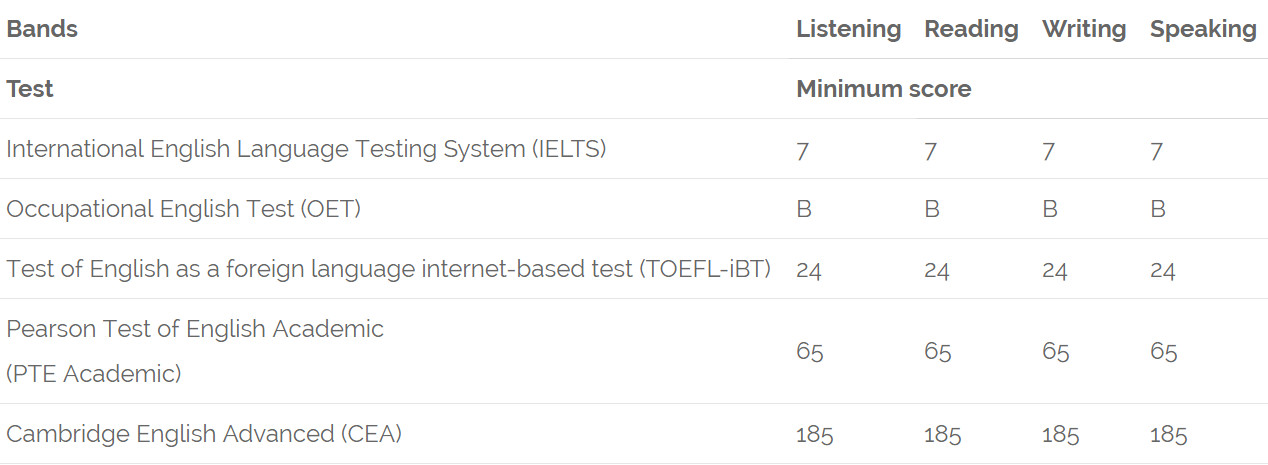The image size is (1268, 465).
Task: Click the PTE Academic label in parentheses
Action: (94, 374)
